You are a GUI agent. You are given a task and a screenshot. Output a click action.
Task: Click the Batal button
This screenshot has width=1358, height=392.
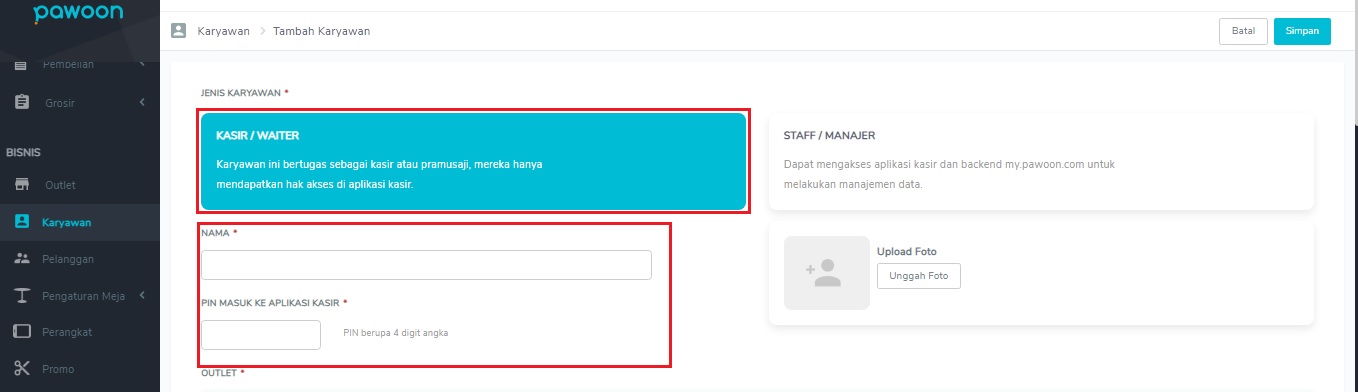point(1243,31)
